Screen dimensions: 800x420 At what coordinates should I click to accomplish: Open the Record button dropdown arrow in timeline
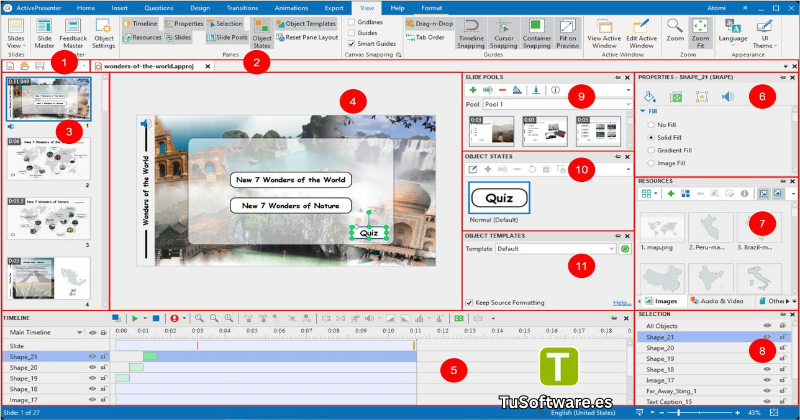(184, 318)
